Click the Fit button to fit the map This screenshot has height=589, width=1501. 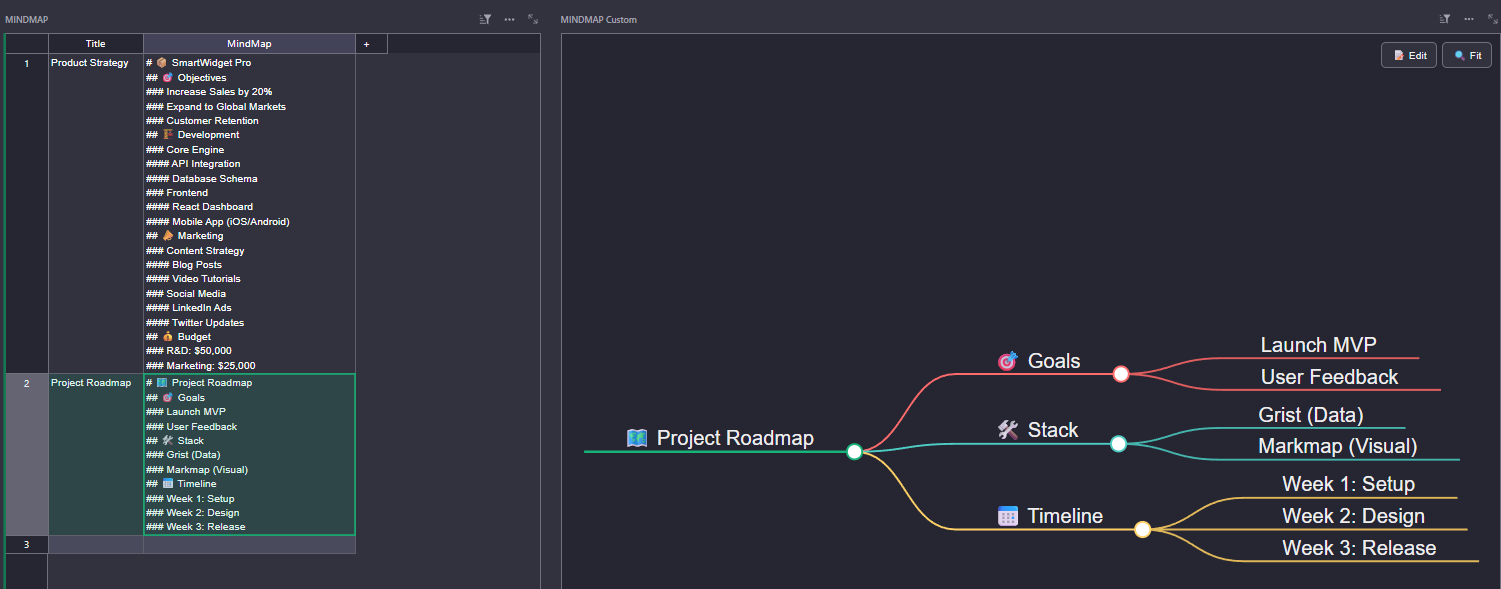1467,56
